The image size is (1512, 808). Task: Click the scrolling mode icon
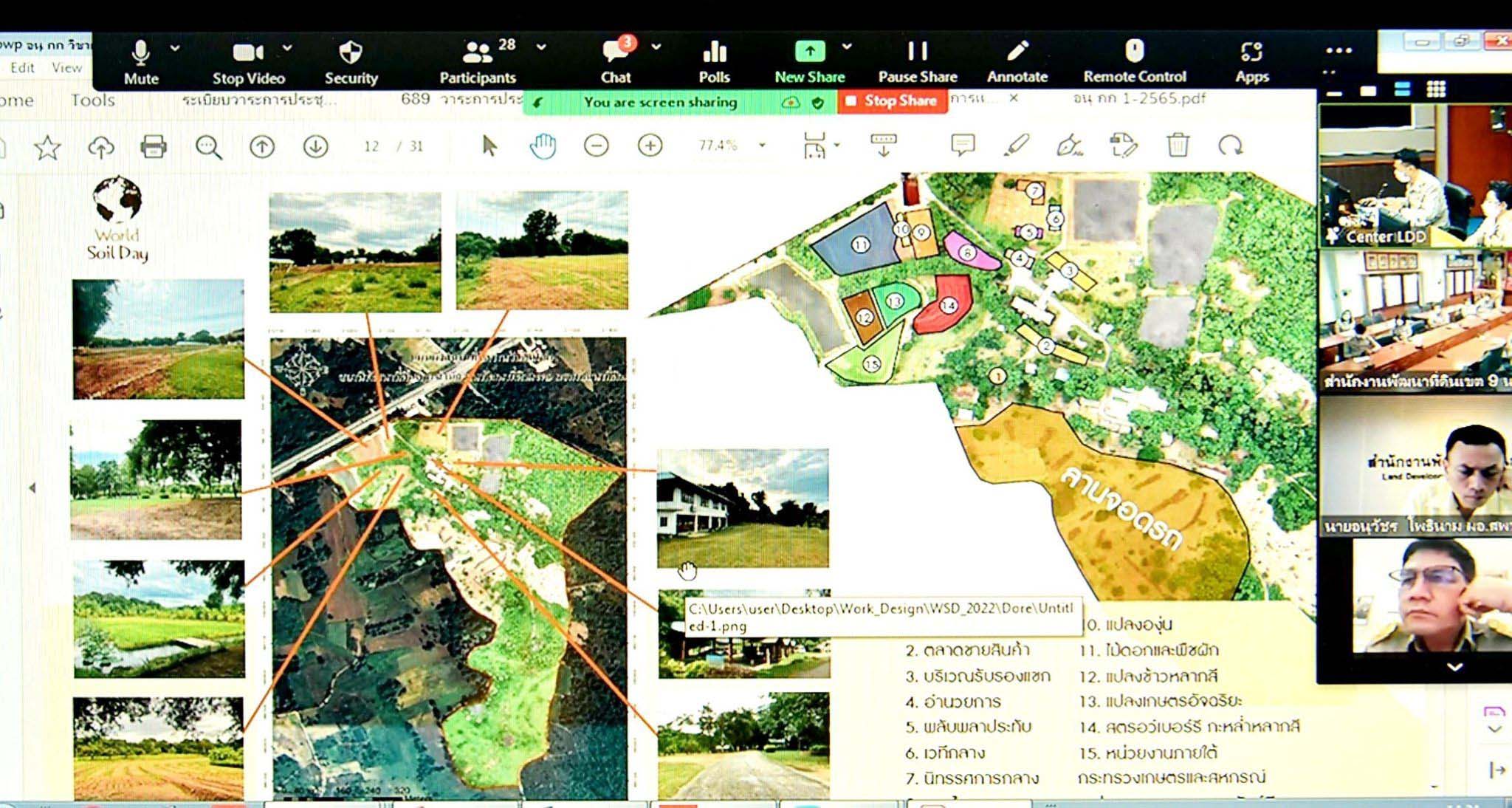point(884,145)
